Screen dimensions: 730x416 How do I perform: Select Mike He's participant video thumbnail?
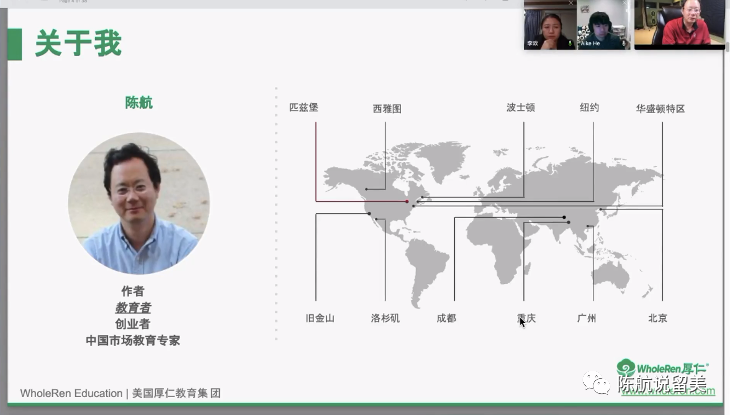pos(604,25)
